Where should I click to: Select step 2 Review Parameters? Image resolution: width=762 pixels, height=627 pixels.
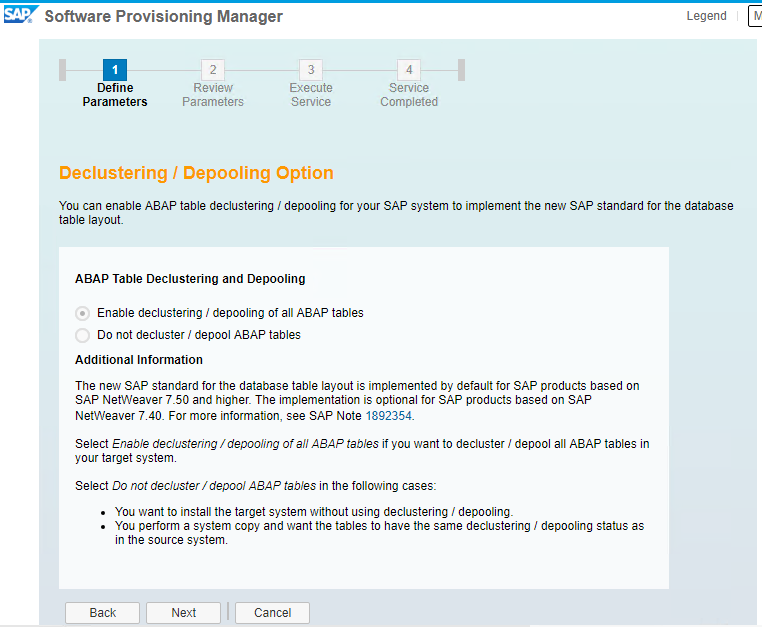tap(213, 70)
